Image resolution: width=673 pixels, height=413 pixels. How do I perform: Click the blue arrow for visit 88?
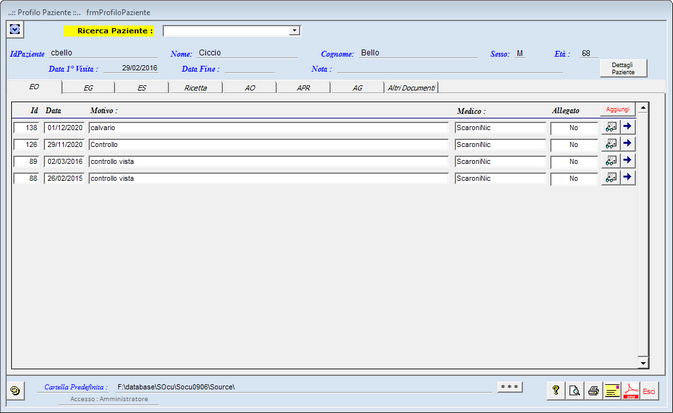628,178
